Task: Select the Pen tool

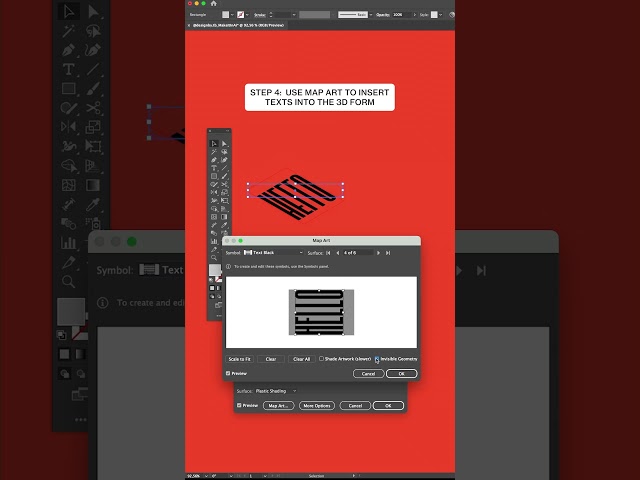Action: coord(213,160)
